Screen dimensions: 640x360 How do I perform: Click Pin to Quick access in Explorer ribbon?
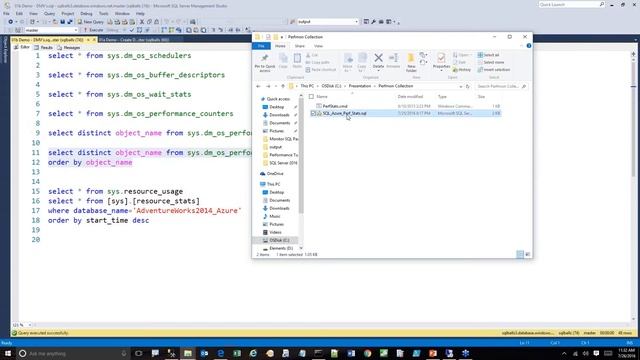pos(264,62)
